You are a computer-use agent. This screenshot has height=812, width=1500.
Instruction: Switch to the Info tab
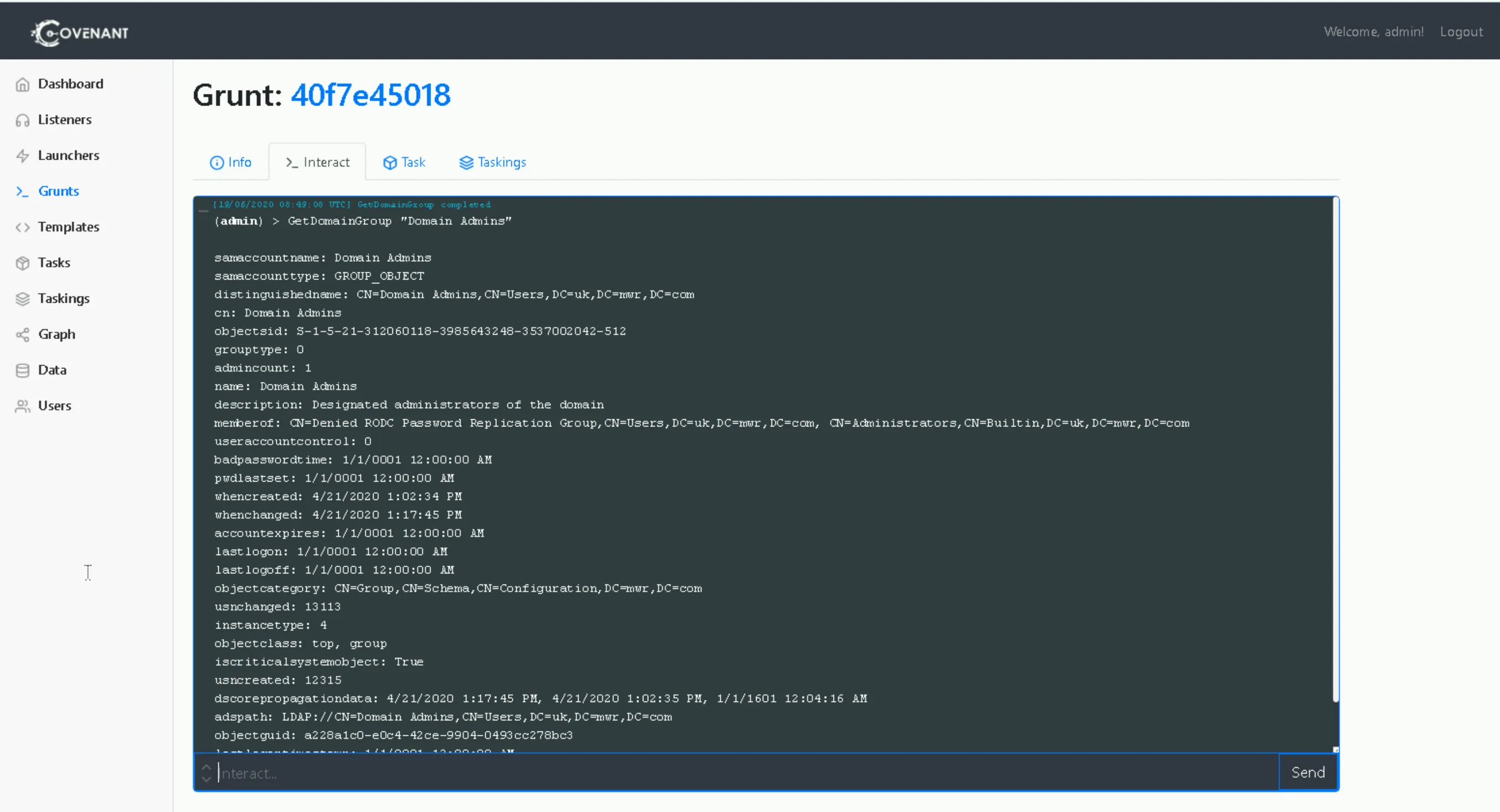tap(230, 162)
